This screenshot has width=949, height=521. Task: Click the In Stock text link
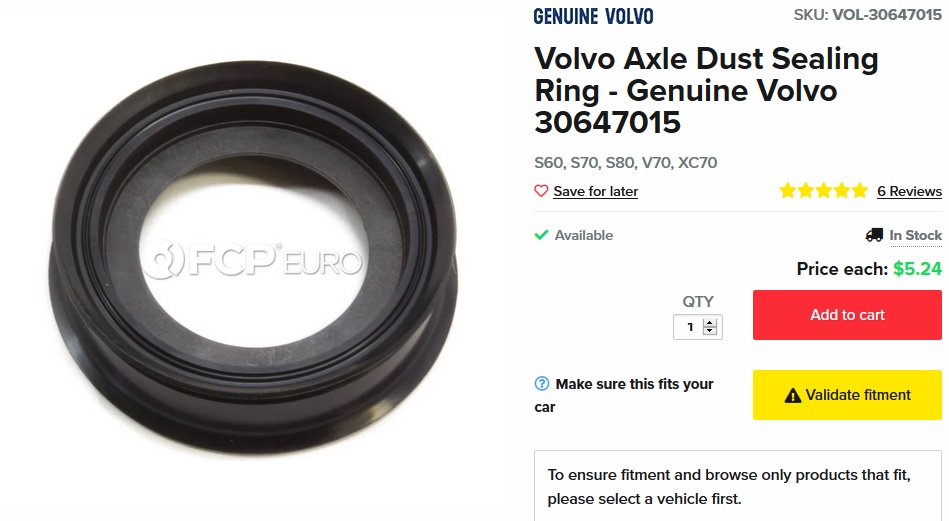coord(915,235)
